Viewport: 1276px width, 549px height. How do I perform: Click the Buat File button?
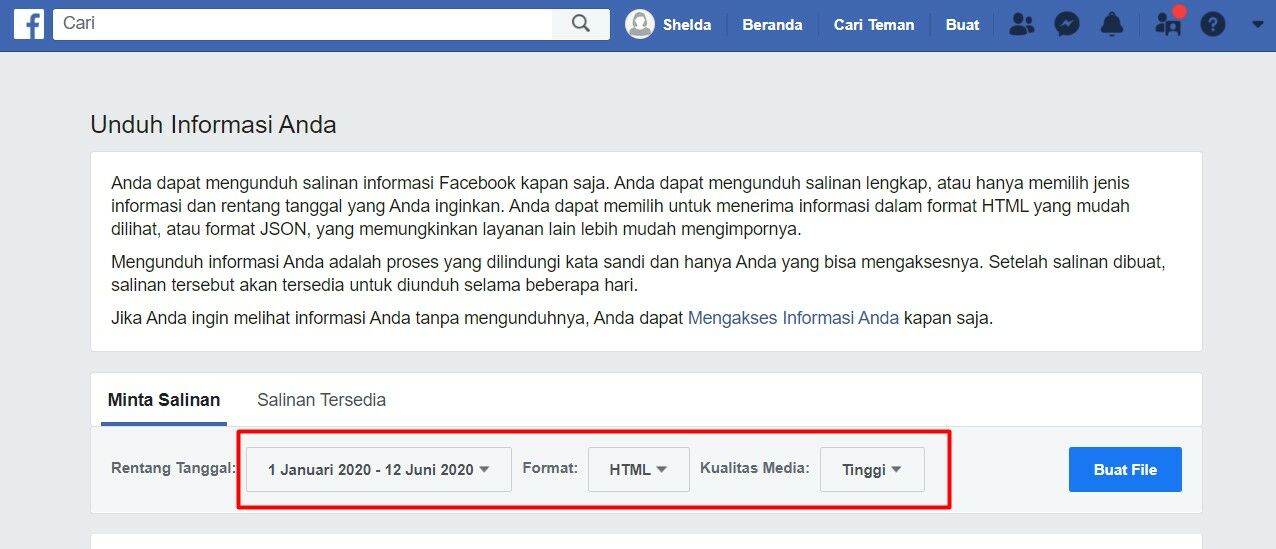coord(1125,469)
